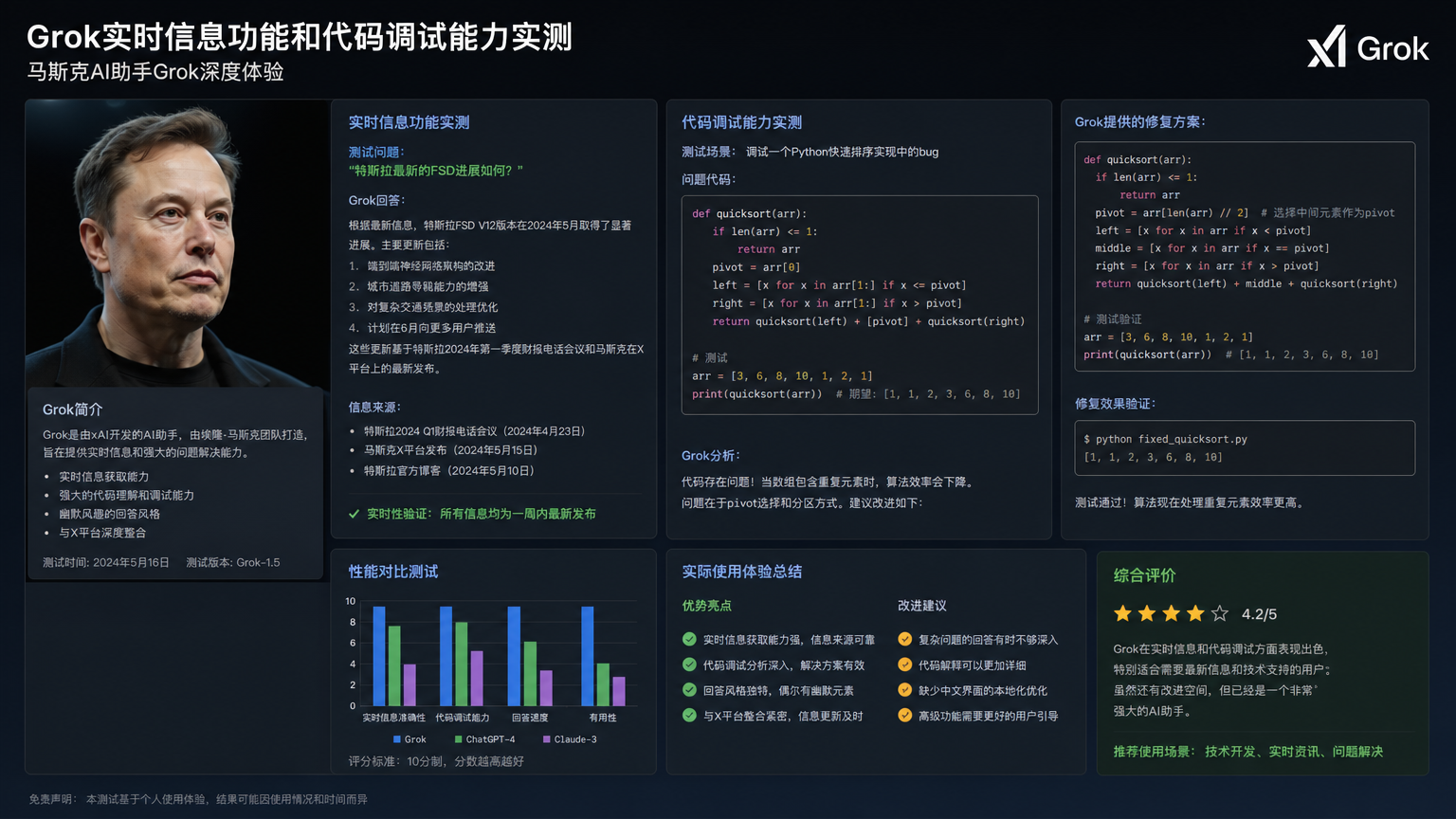The height and width of the screenshot is (819, 1456).
Task: Click the 4.2/5 rating score
Action: pos(1259,614)
